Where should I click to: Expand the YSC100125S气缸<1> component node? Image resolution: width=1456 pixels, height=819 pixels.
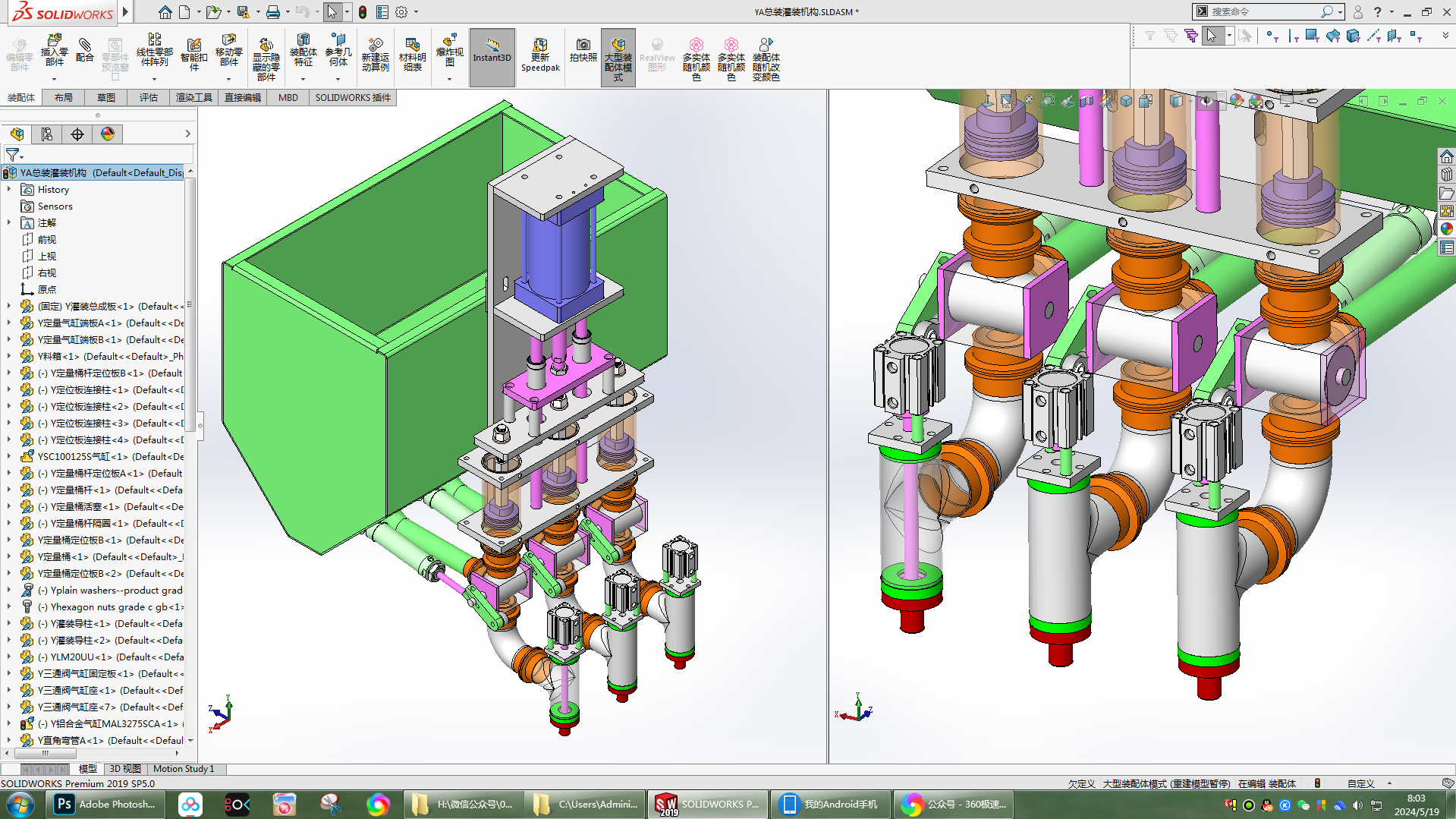pos(9,456)
